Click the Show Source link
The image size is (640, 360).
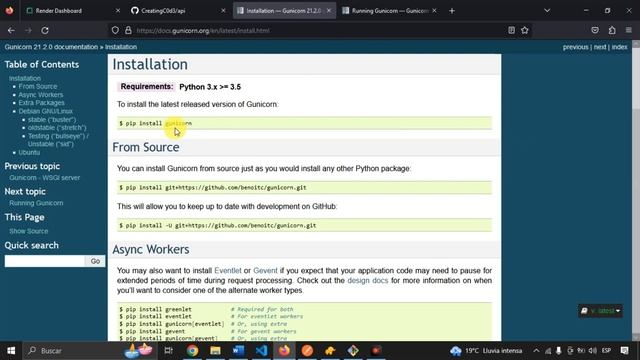[x=29, y=231]
